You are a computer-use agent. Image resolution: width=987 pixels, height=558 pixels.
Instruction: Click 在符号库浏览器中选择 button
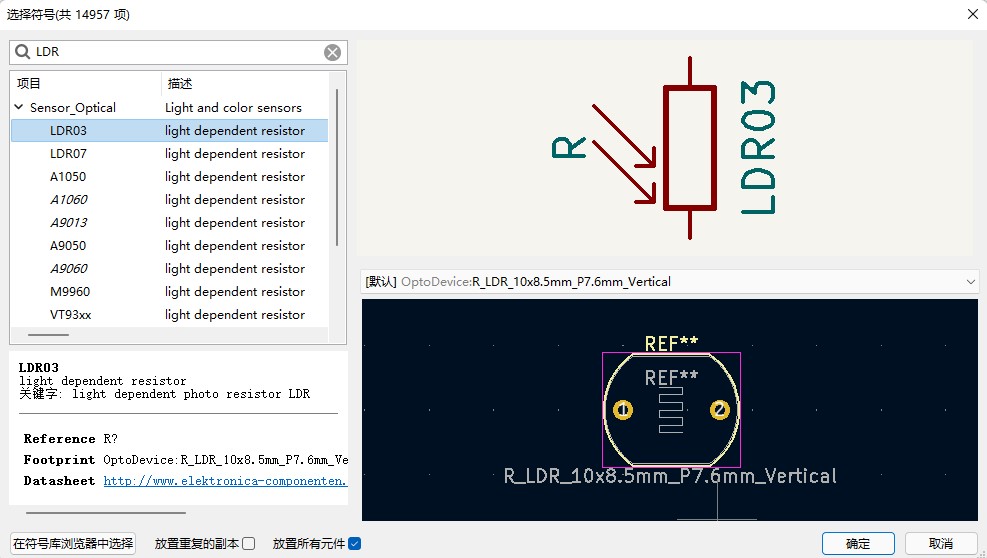[73, 544]
